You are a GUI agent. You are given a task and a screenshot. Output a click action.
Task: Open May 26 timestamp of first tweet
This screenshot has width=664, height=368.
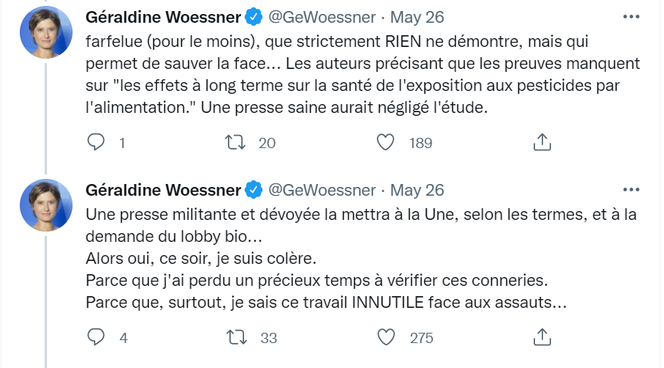[417, 17]
